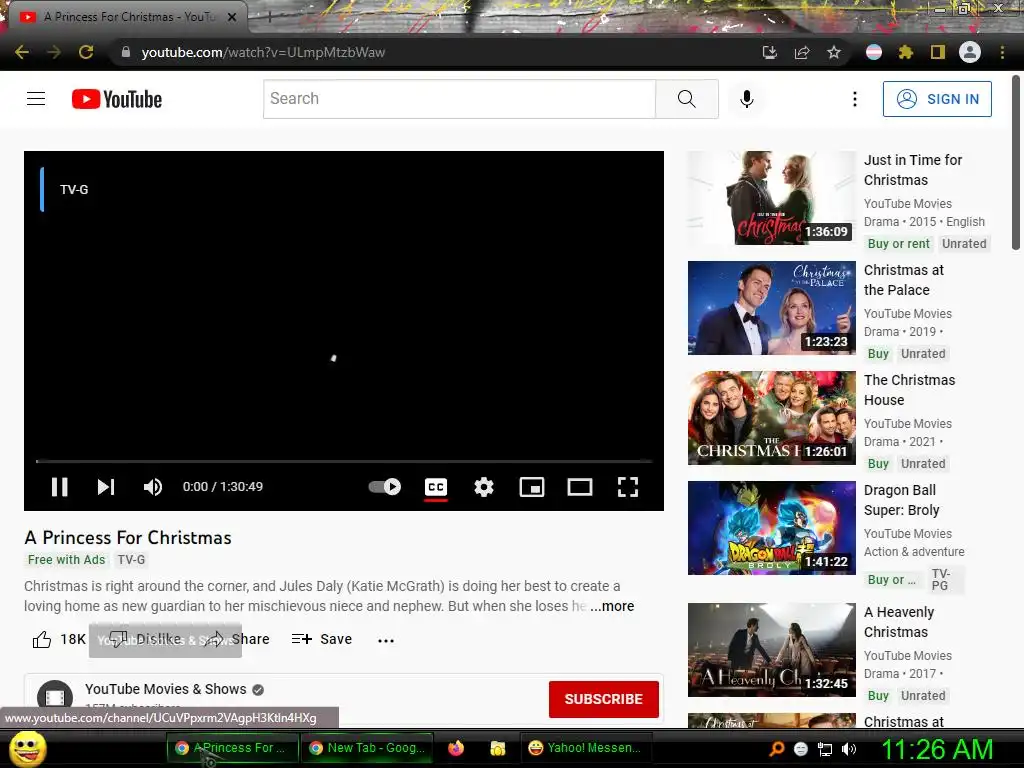
Task: Click the red SUBSCRIBE button
Action: click(603, 699)
